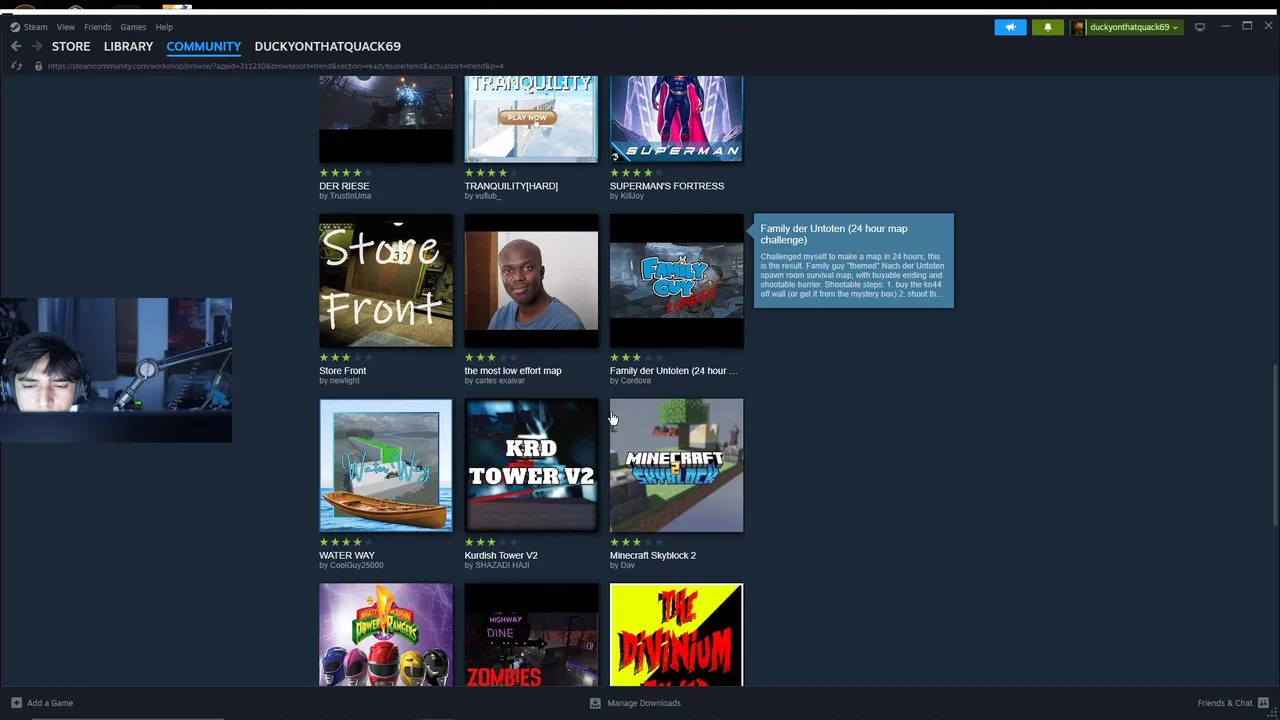Open the Minecraft Skyblock 2 thumbnail
Image resolution: width=1280 pixels, height=720 pixels.
[677, 466]
